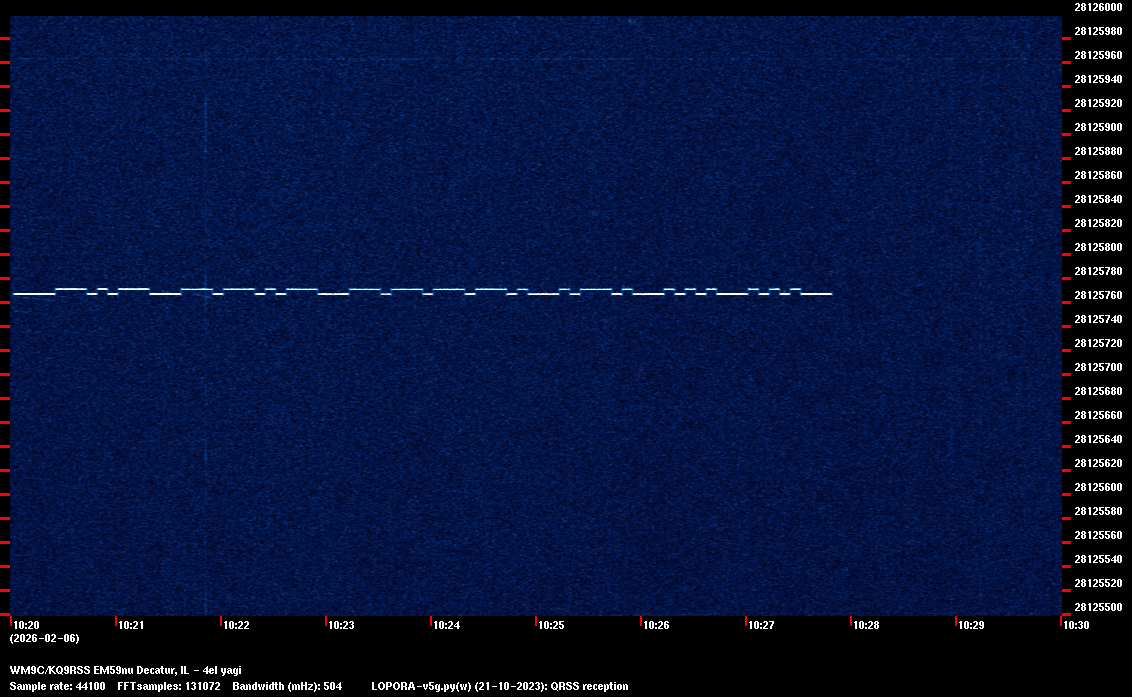Screen dimensions: 1132x697
Task: Click the WM9C/KQ9RSS station caption
Action: coord(125,670)
